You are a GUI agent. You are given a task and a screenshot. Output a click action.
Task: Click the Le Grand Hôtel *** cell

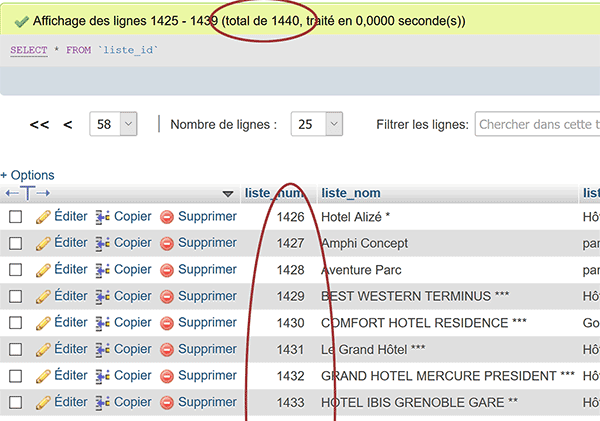373,350
